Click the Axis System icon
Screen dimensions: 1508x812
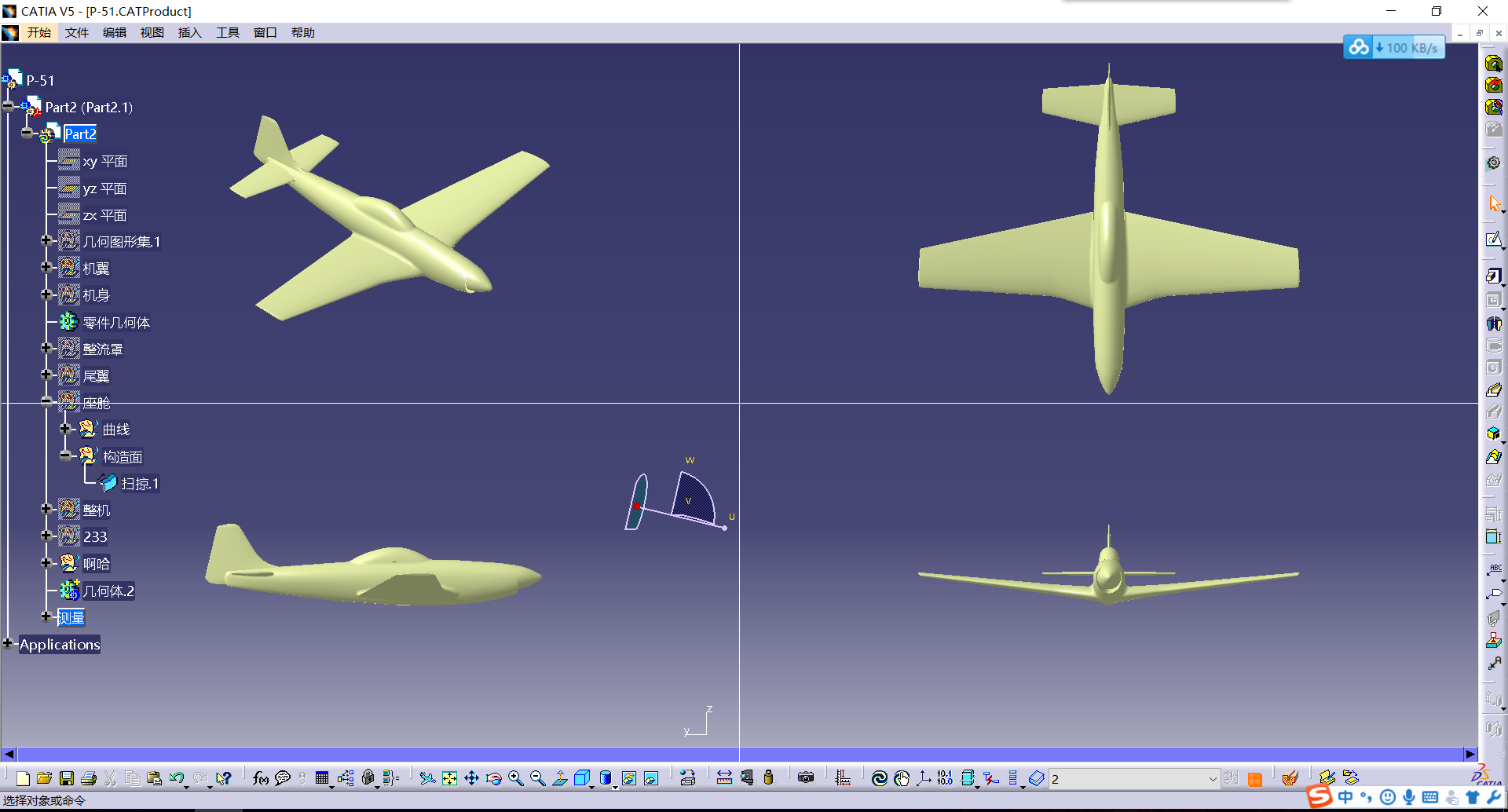click(924, 778)
